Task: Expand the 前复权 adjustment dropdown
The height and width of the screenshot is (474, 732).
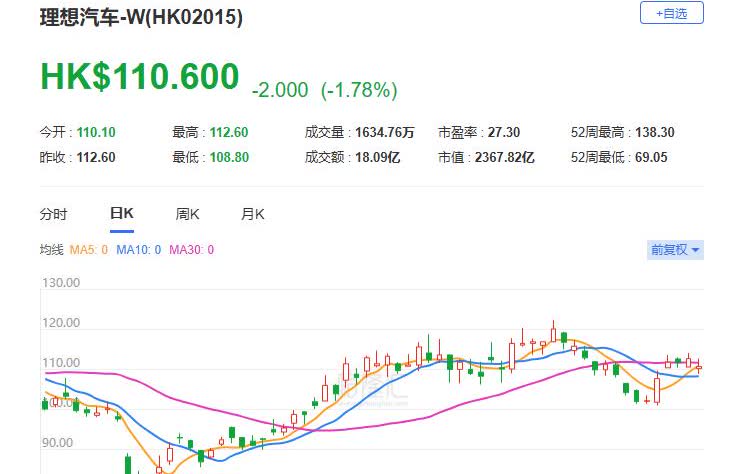Action: (x=675, y=250)
